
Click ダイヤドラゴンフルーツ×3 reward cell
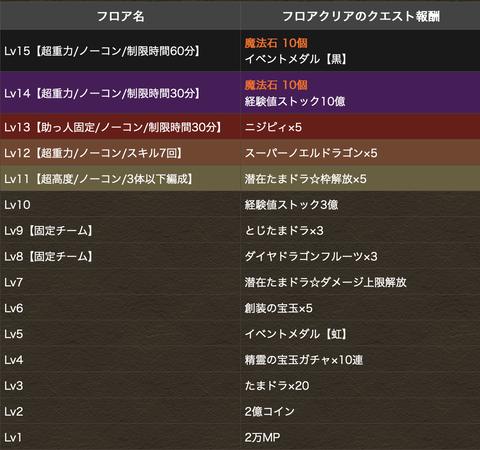360,256
